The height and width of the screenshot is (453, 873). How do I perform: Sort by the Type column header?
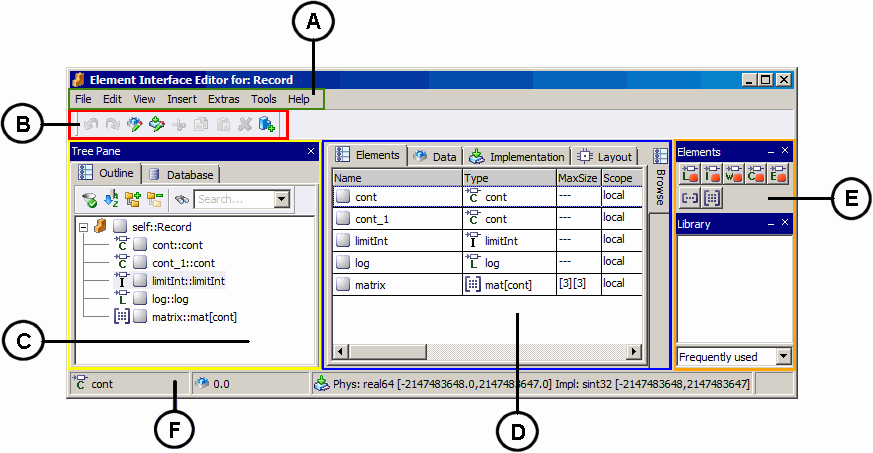(x=509, y=178)
